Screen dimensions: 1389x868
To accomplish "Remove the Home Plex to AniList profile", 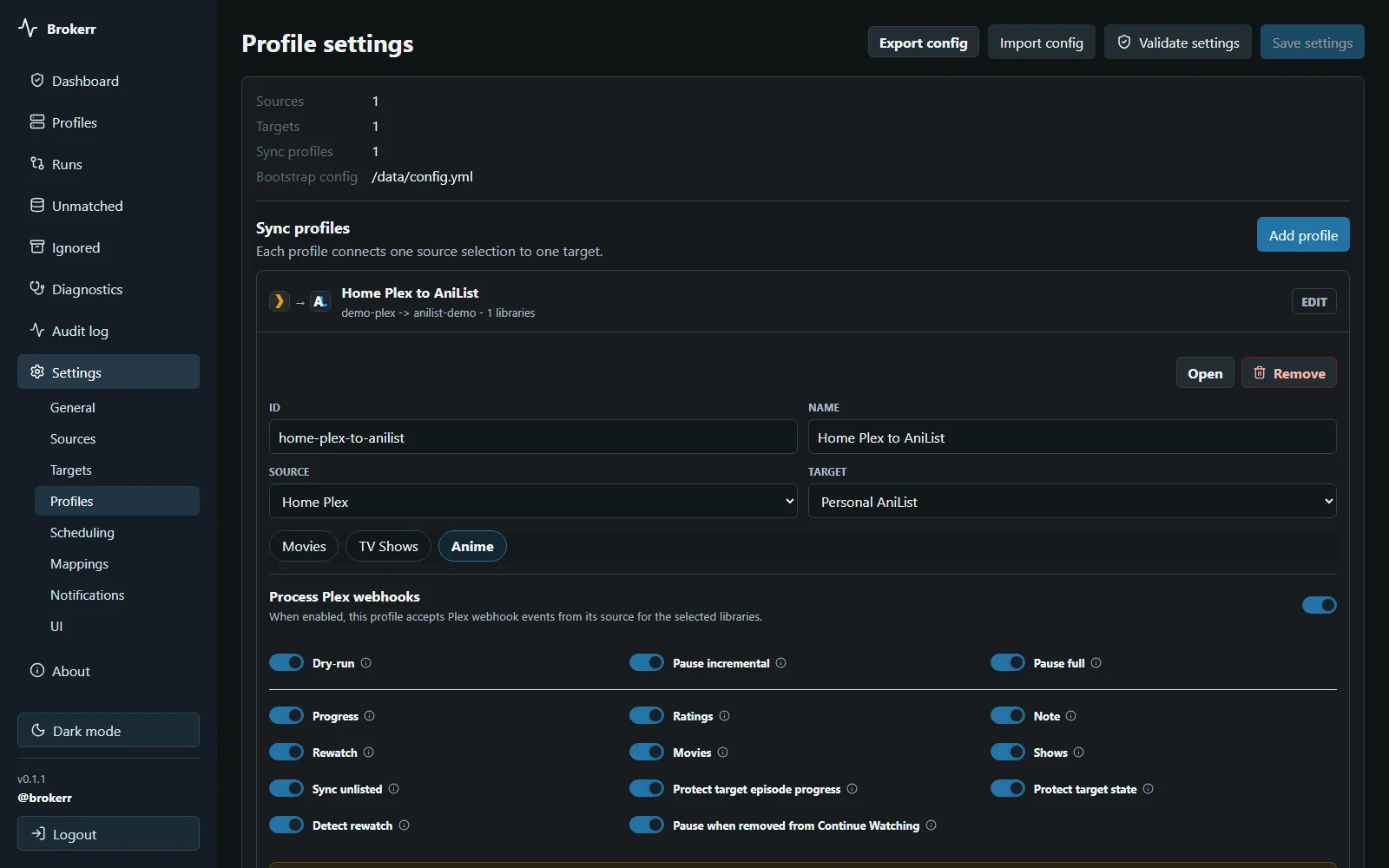I will tap(1289, 372).
